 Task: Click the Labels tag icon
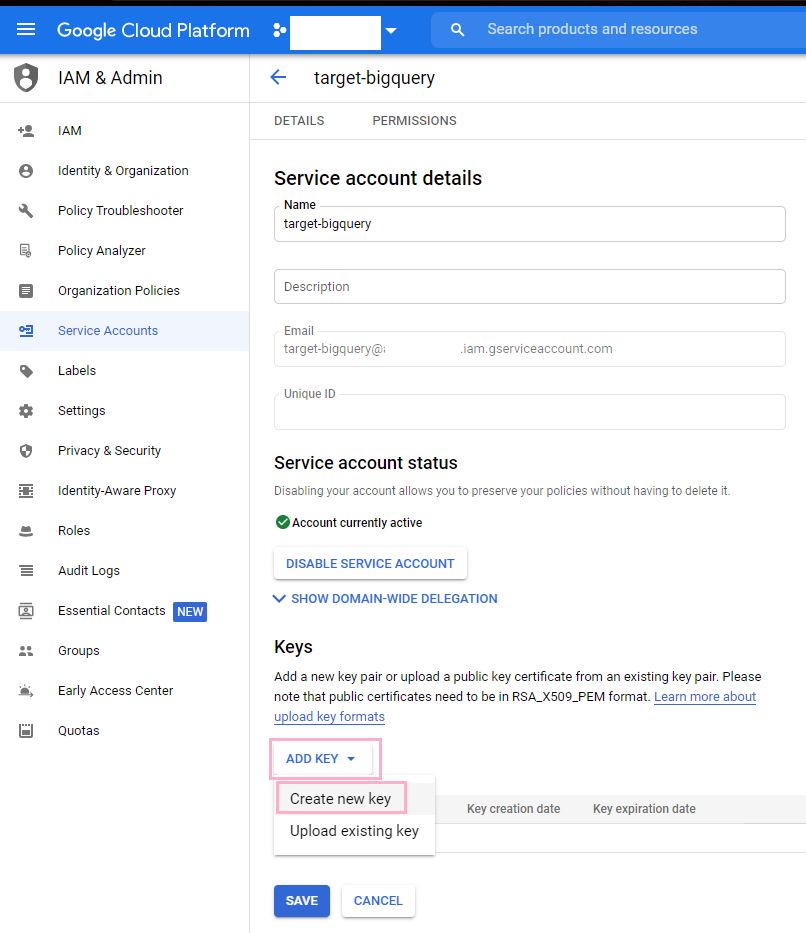[x=26, y=371]
